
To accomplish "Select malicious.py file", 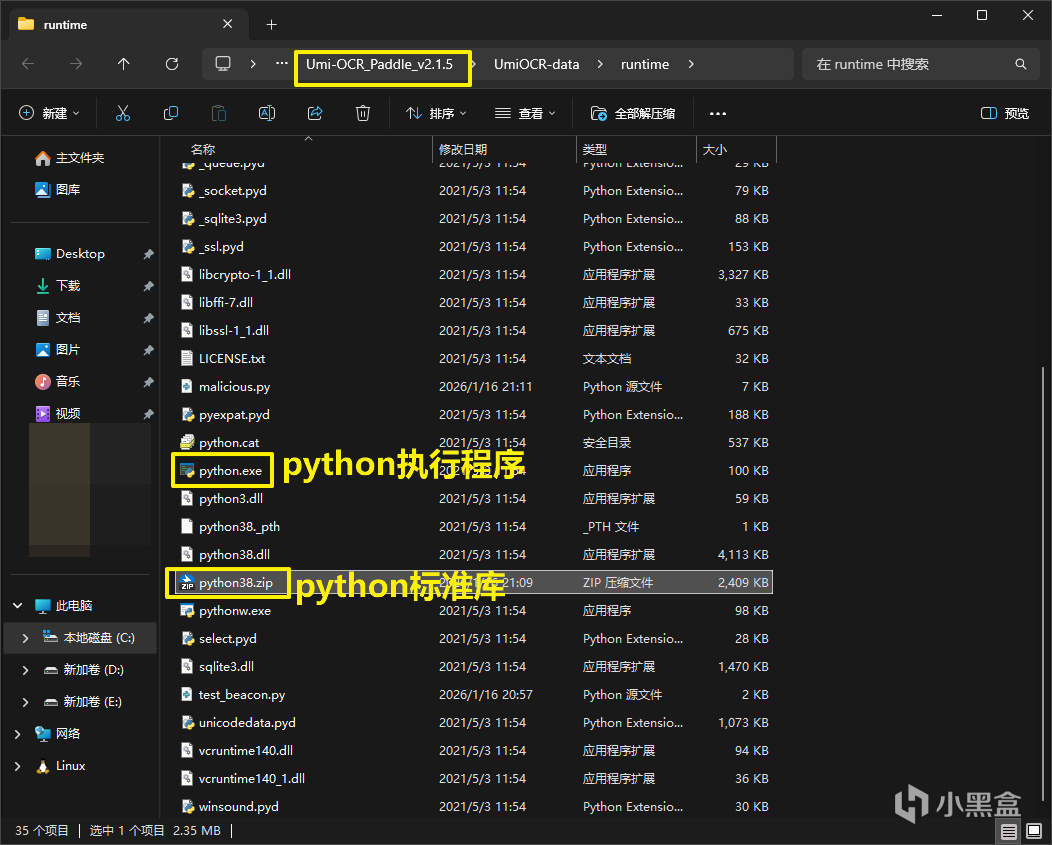I will pyautogui.click(x=235, y=387).
